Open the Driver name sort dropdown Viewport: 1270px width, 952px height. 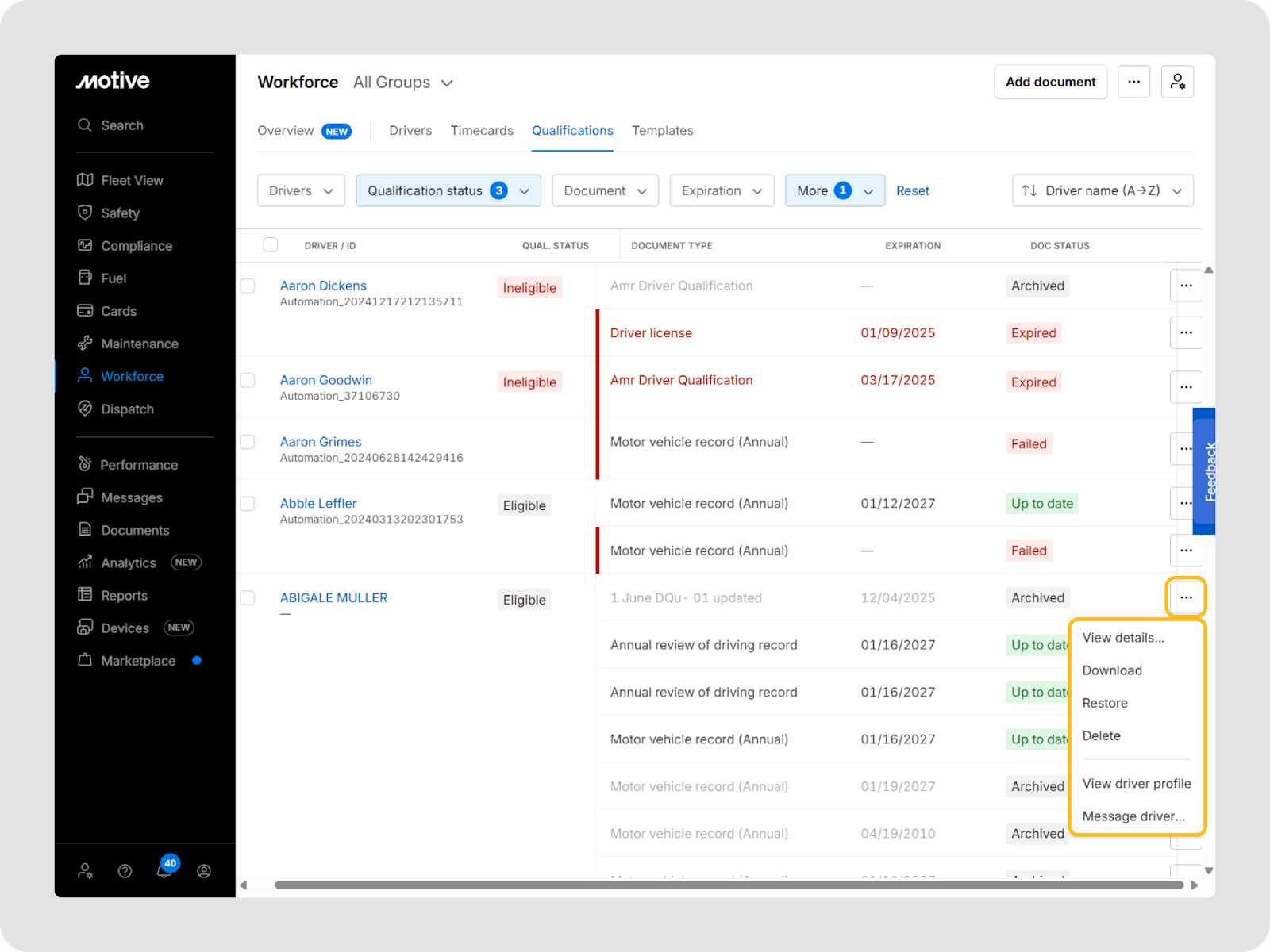(1102, 191)
